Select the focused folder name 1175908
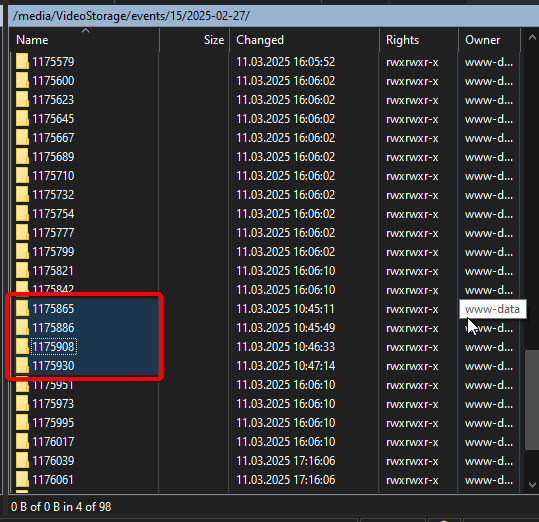 click(x=53, y=347)
